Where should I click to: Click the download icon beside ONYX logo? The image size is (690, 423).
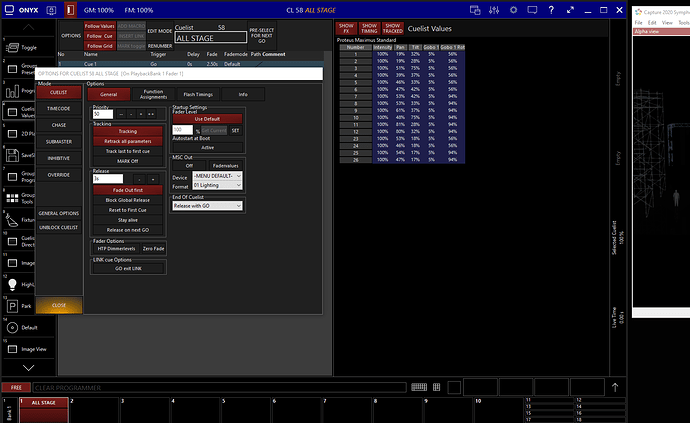tap(51, 10)
